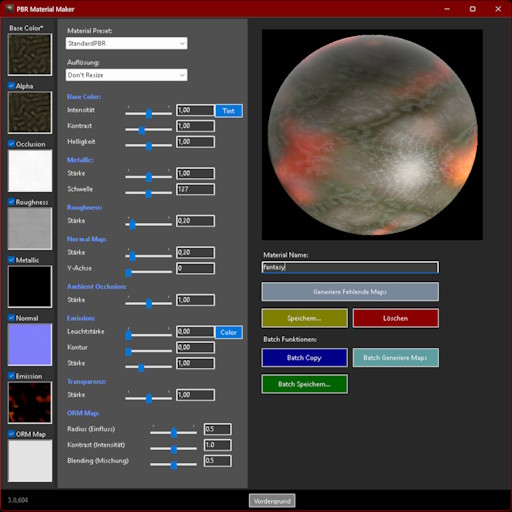The image size is (512, 512).
Task: Click the Base Color Kontrast value field
Action: (195, 126)
